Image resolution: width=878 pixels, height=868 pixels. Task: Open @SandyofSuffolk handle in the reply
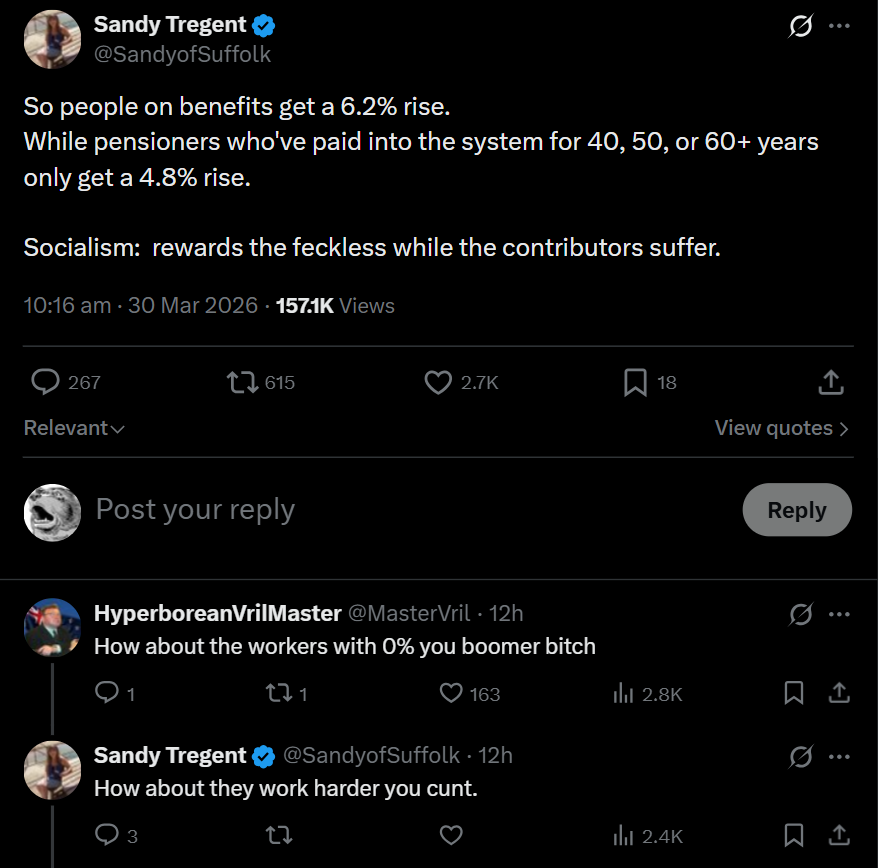[x=371, y=755]
